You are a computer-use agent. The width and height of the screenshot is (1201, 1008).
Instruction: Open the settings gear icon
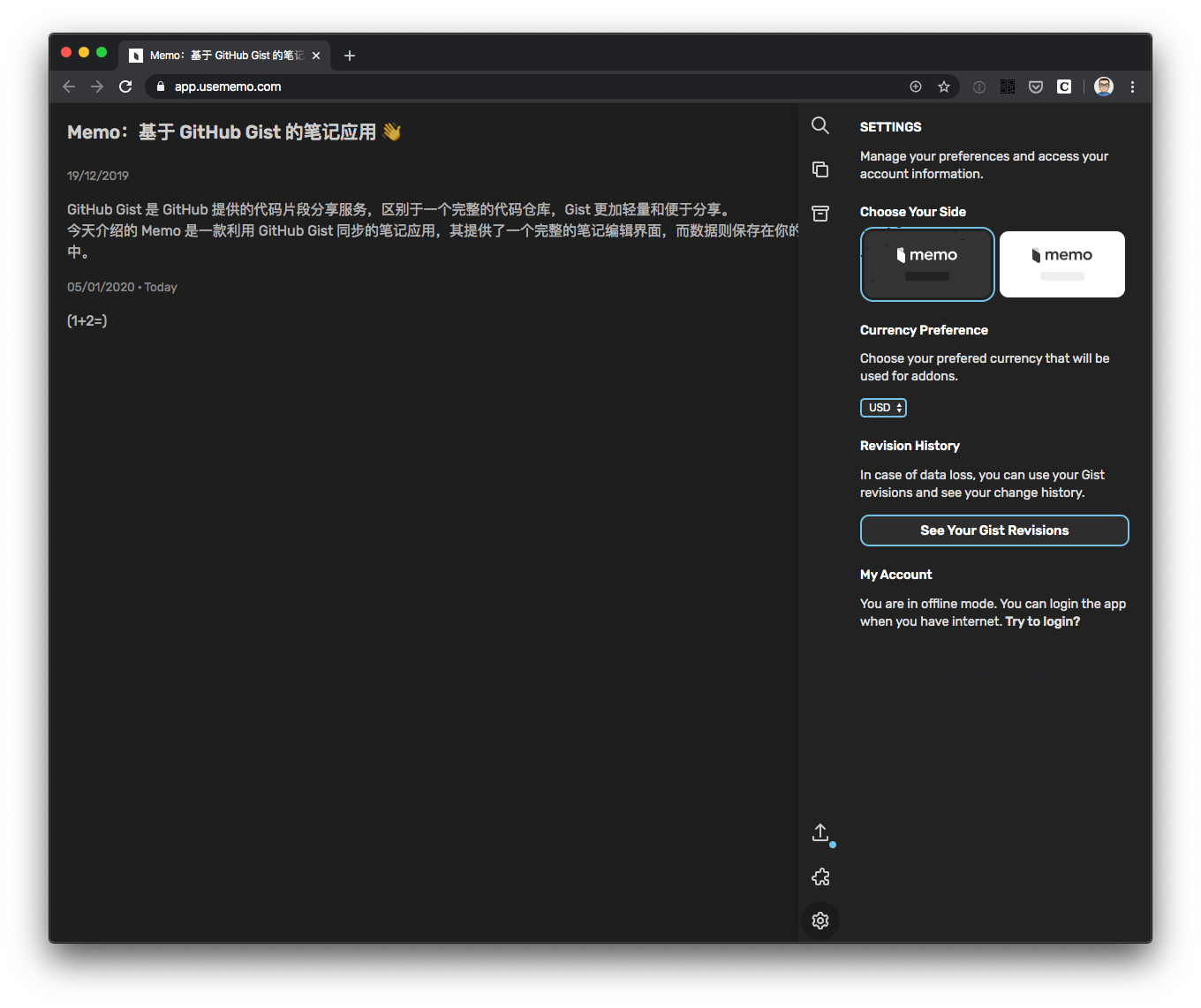coord(820,920)
